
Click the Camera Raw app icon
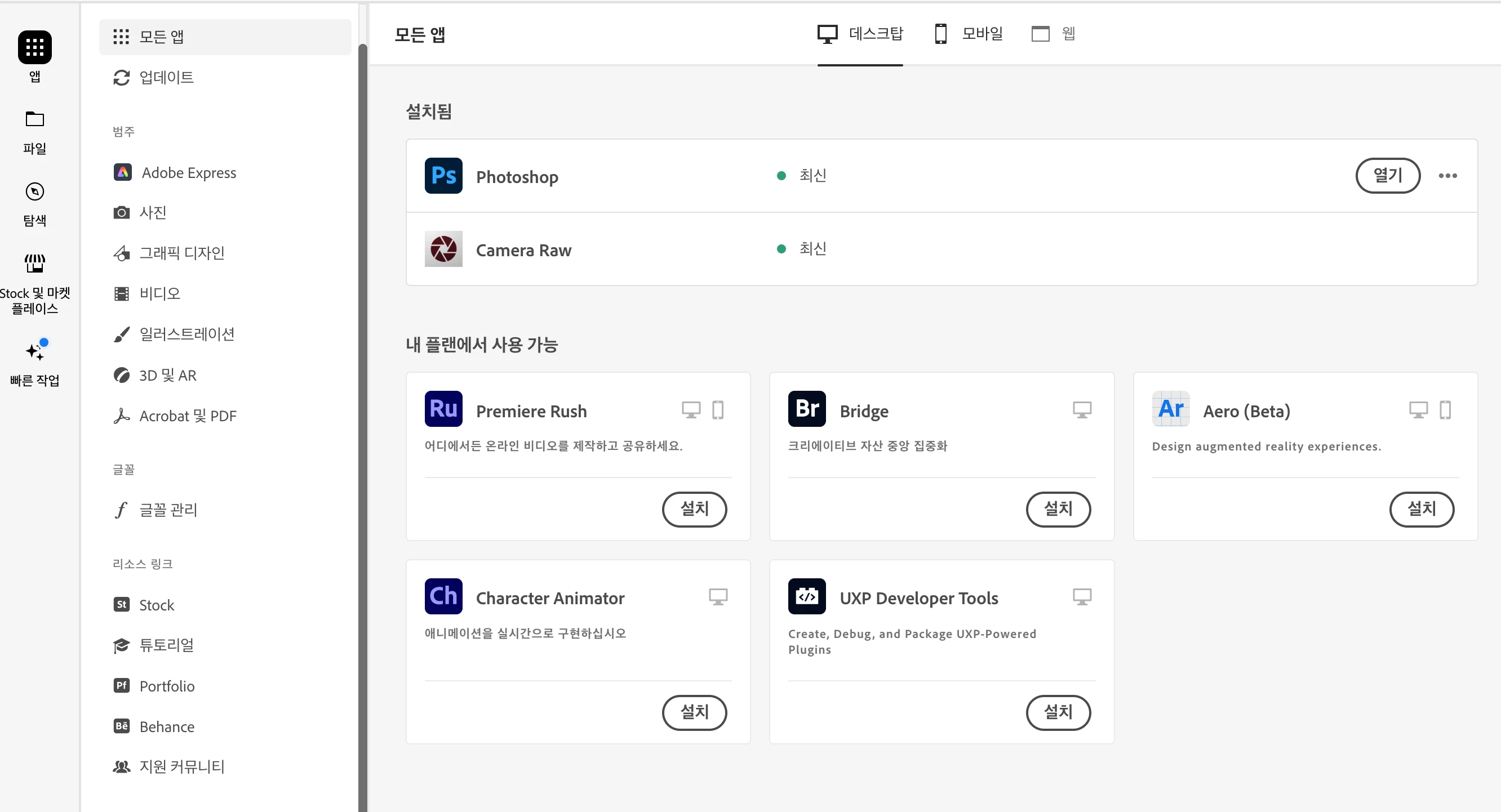pos(443,249)
